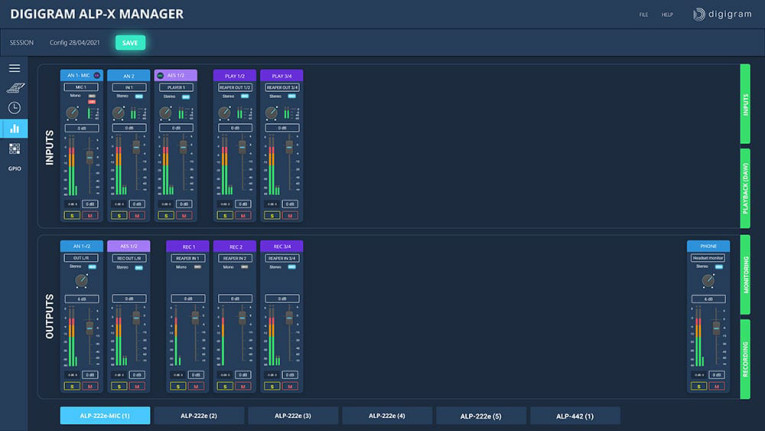Open the clock settings sidebar icon
The height and width of the screenshot is (431, 765).
click(x=14, y=108)
